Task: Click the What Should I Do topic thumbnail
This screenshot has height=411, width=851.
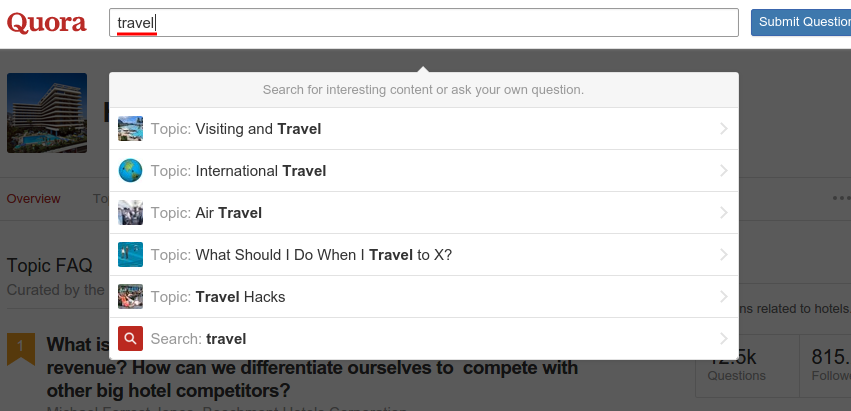Action: [x=130, y=255]
